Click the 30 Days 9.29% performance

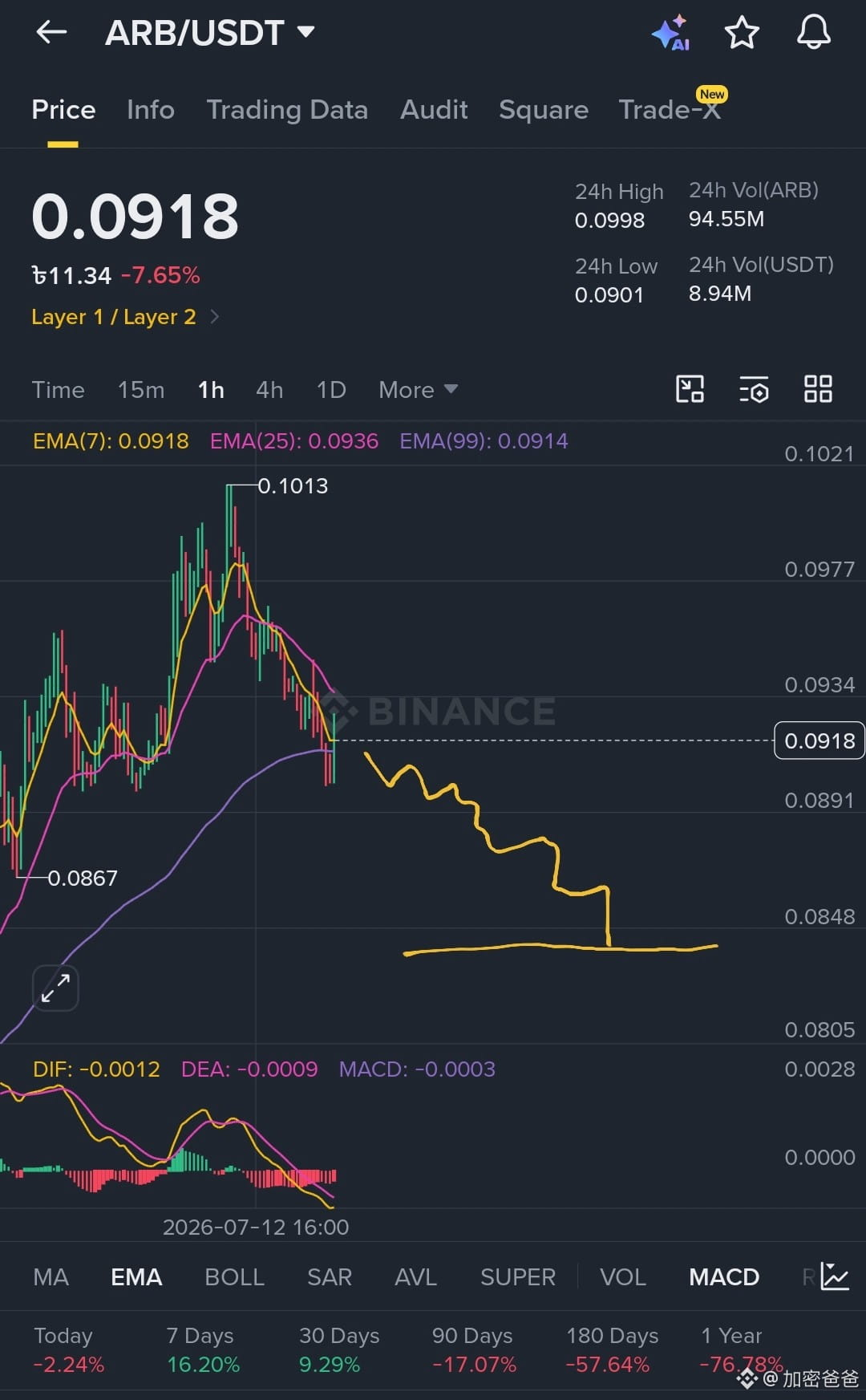click(338, 1349)
